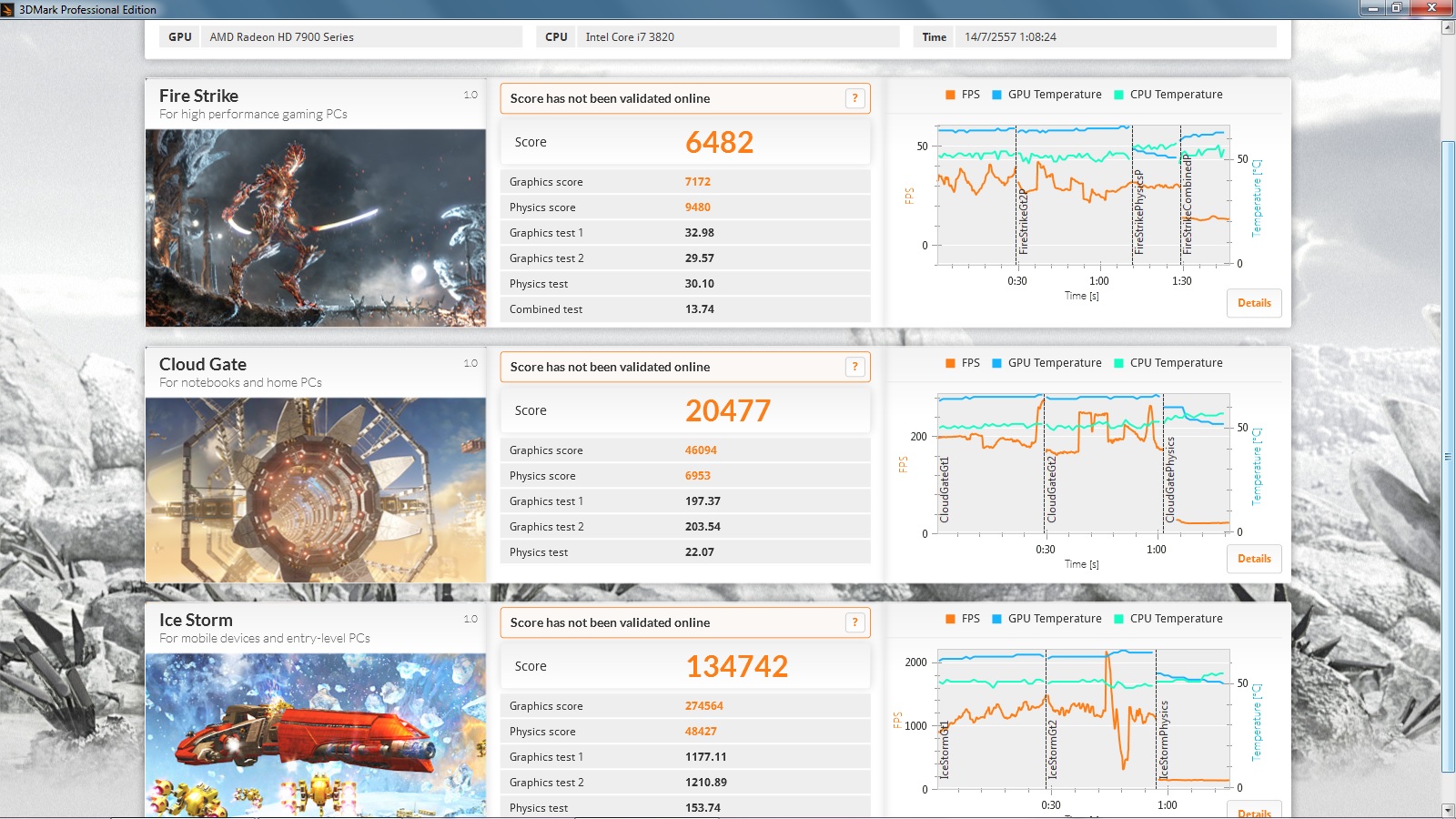1456x819 pixels.
Task: Click the IceStormPhysics marker label in the chart
Action: pyautogui.click(x=1163, y=739)
